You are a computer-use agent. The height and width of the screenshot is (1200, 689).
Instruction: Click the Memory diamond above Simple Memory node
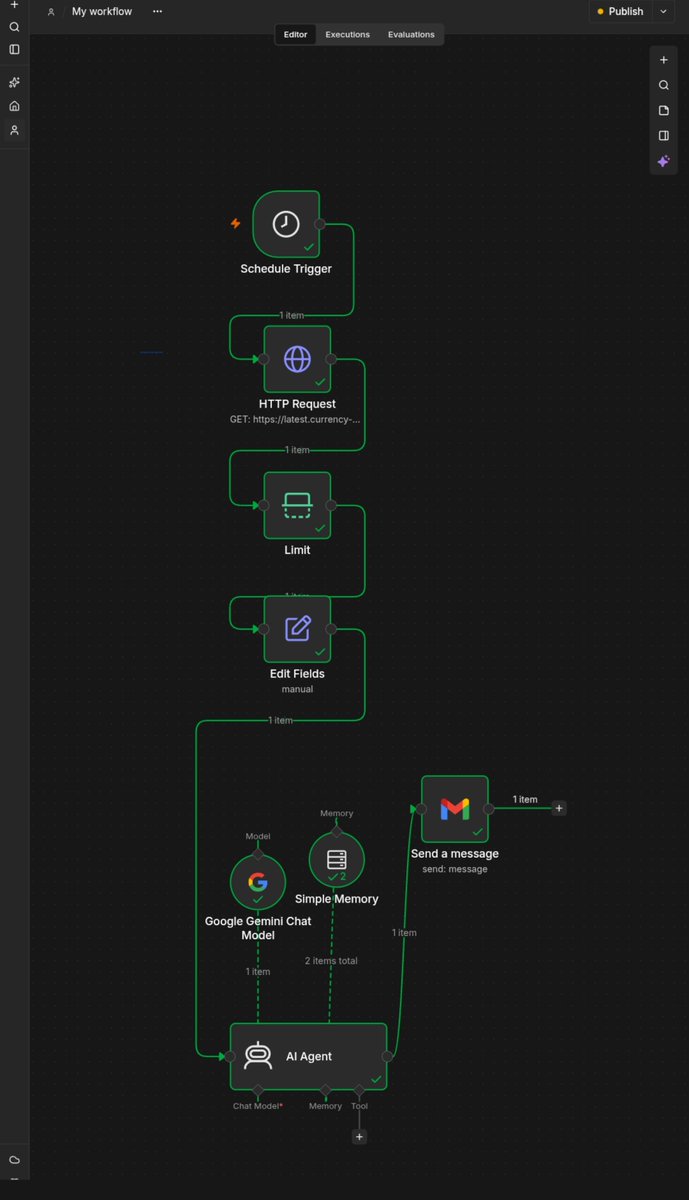pos(337,831)
